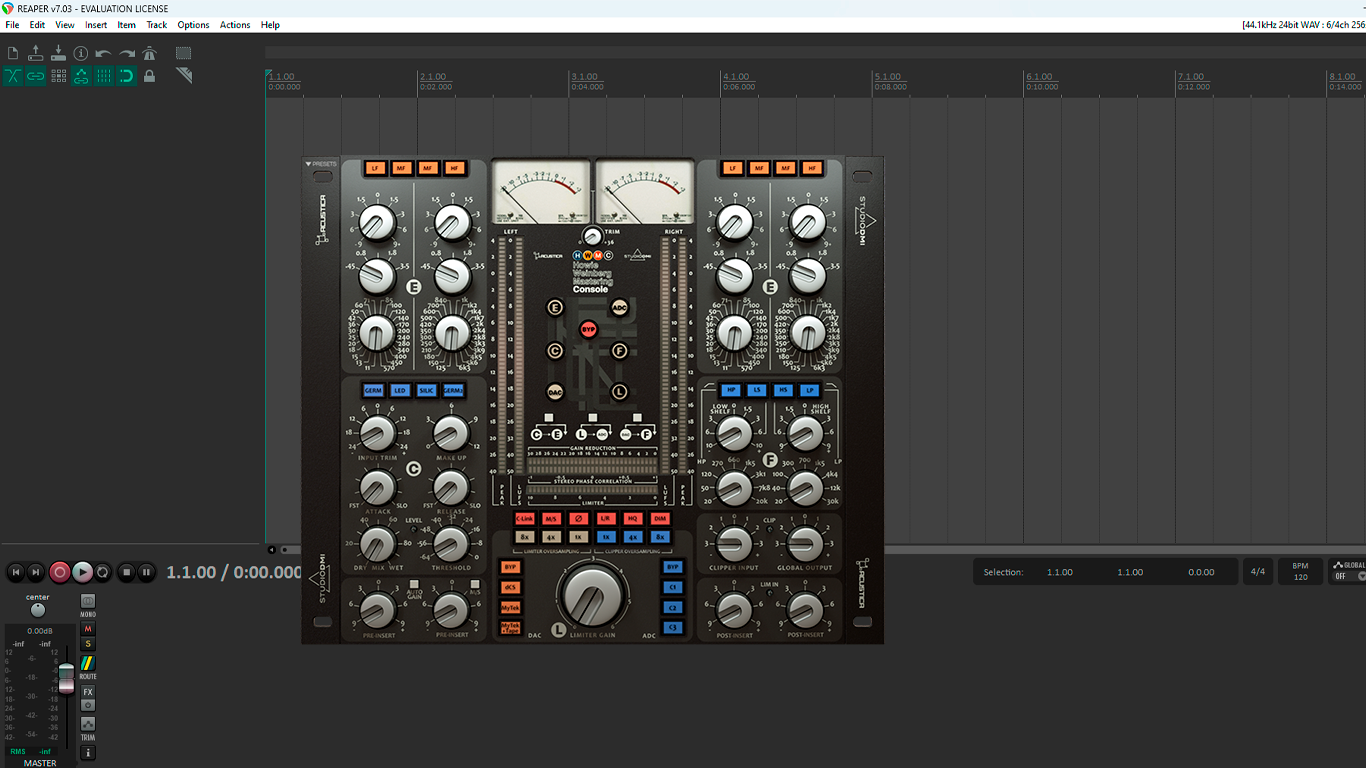This screenshot has width=1366, height=768.
Task: Toggle snap magnet icon
Action: point(126,76)
